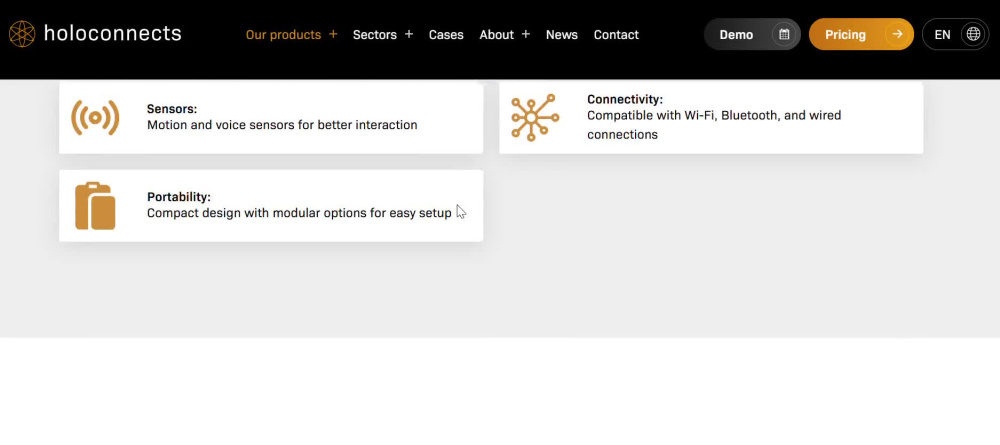Expand the plus next to About

(526, 34)
